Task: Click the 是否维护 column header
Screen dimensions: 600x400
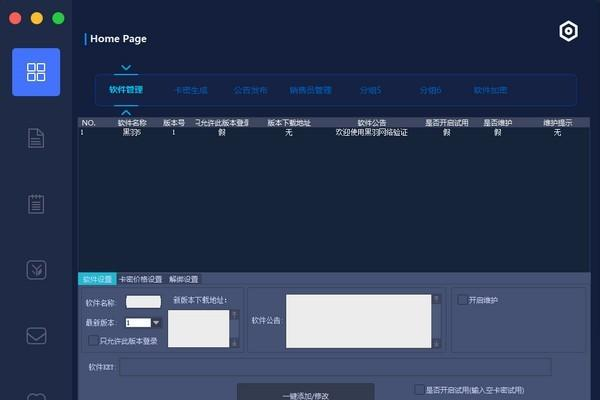Action: pyautogui.click(x=497, y=123)
